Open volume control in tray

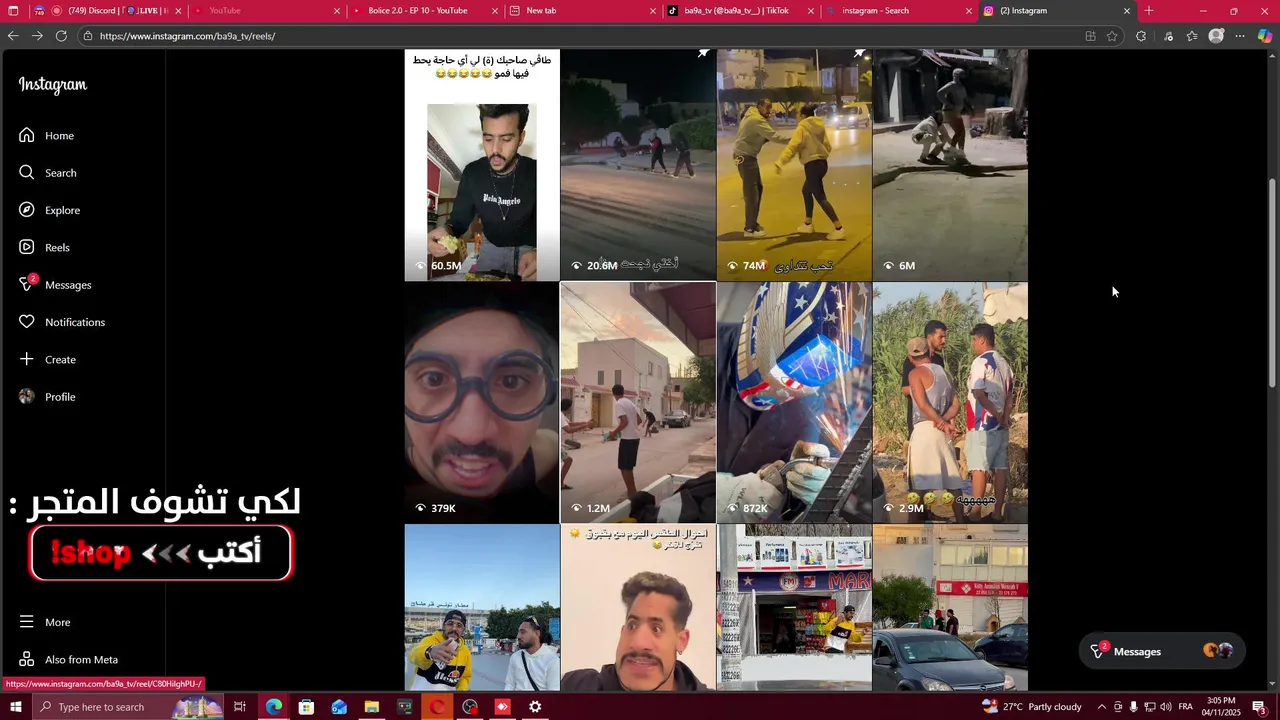[1166, 707]
